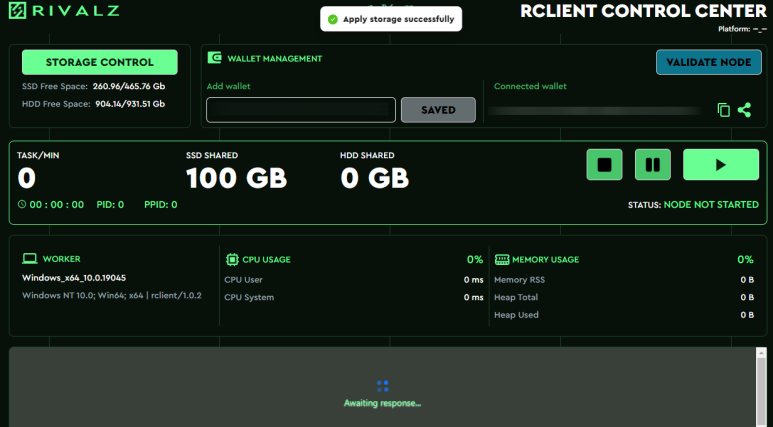
Task: Stop the node
Action: tap(604, 164)
